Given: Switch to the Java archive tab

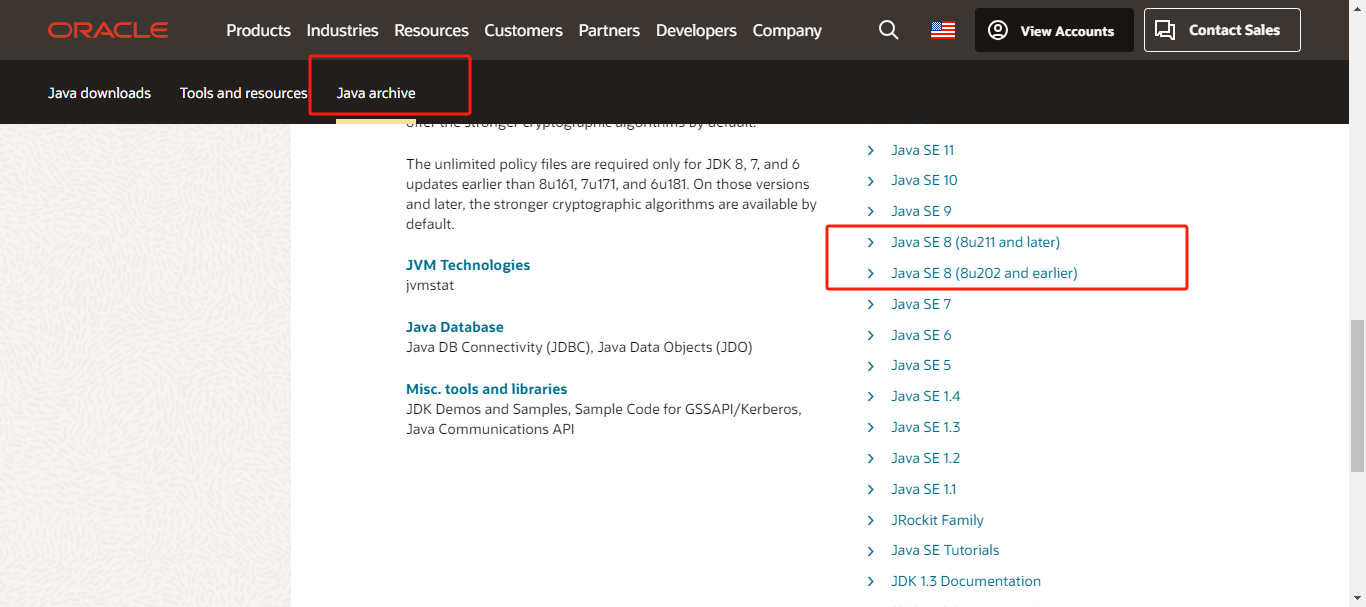Looking at the screenshot, I should pyautogui.click(x=376, y=93).
